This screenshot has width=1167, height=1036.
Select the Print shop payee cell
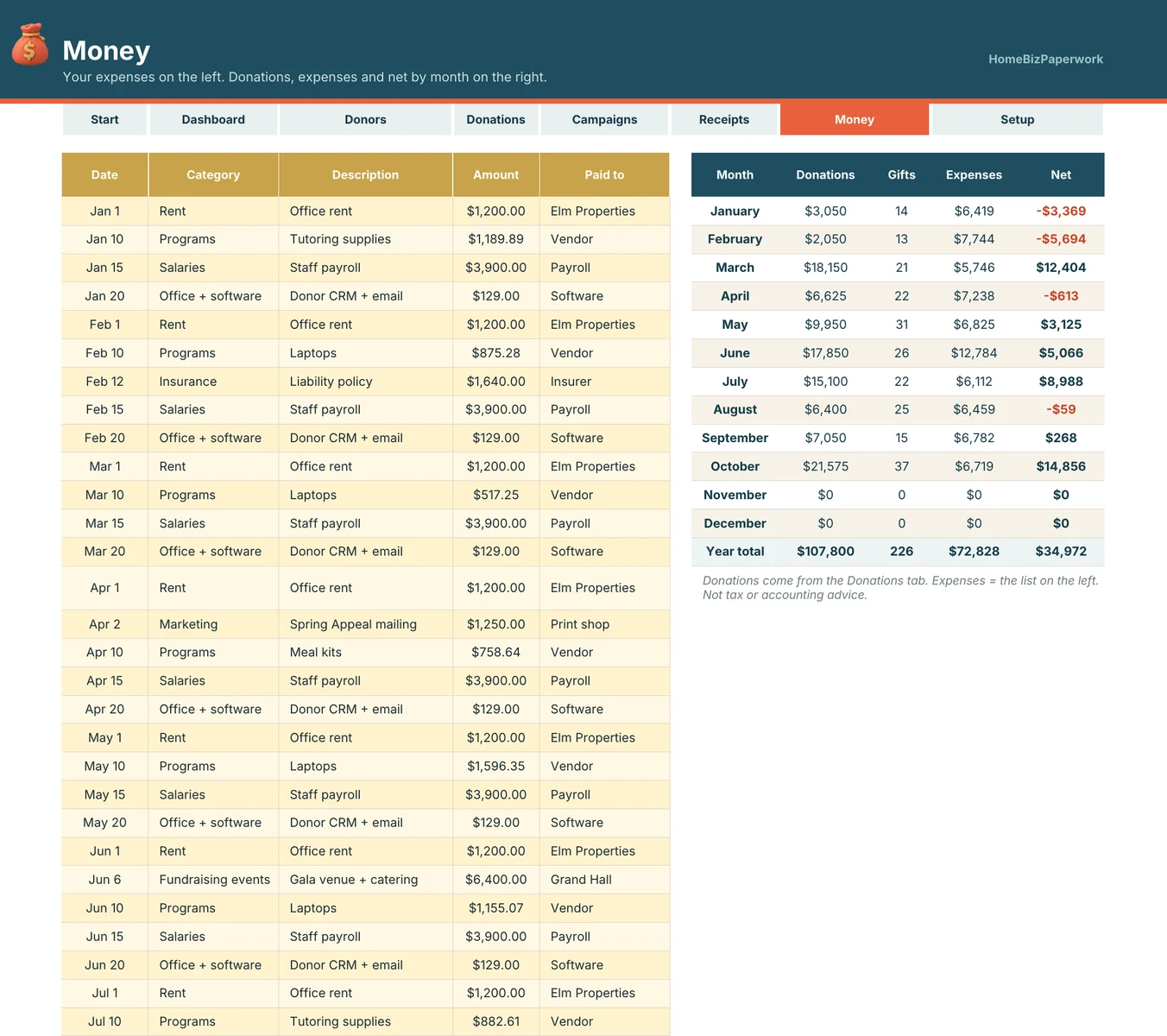[x=604, y=624]
